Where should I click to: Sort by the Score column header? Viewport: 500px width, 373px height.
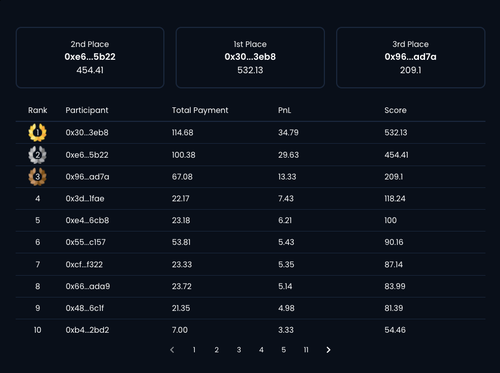coord(395,110)
